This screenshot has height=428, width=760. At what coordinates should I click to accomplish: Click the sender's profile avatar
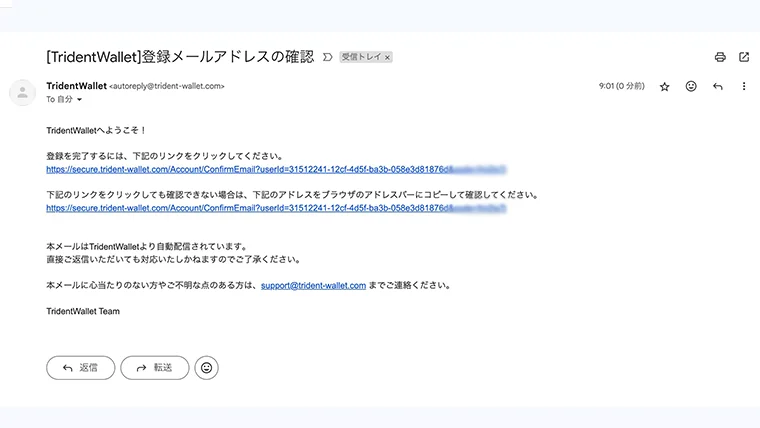tap(22, 92)
